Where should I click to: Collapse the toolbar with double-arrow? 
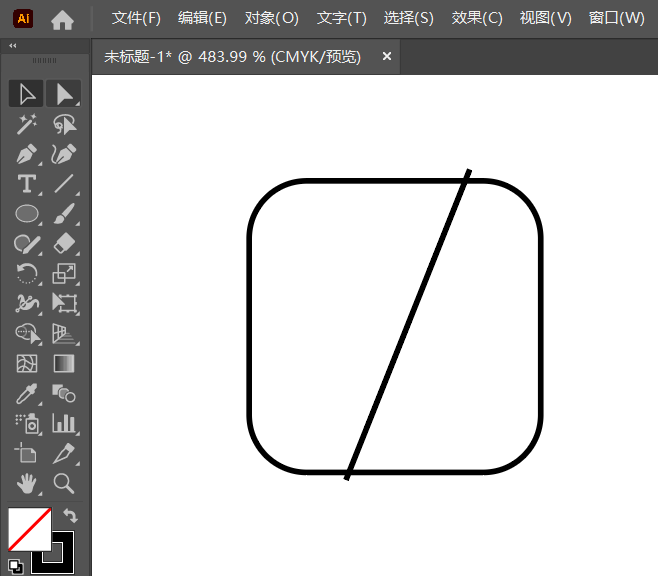coord(13,46)
